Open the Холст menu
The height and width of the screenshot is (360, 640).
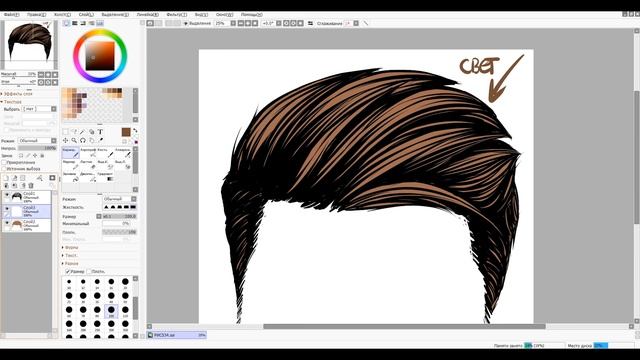point(62,14)
